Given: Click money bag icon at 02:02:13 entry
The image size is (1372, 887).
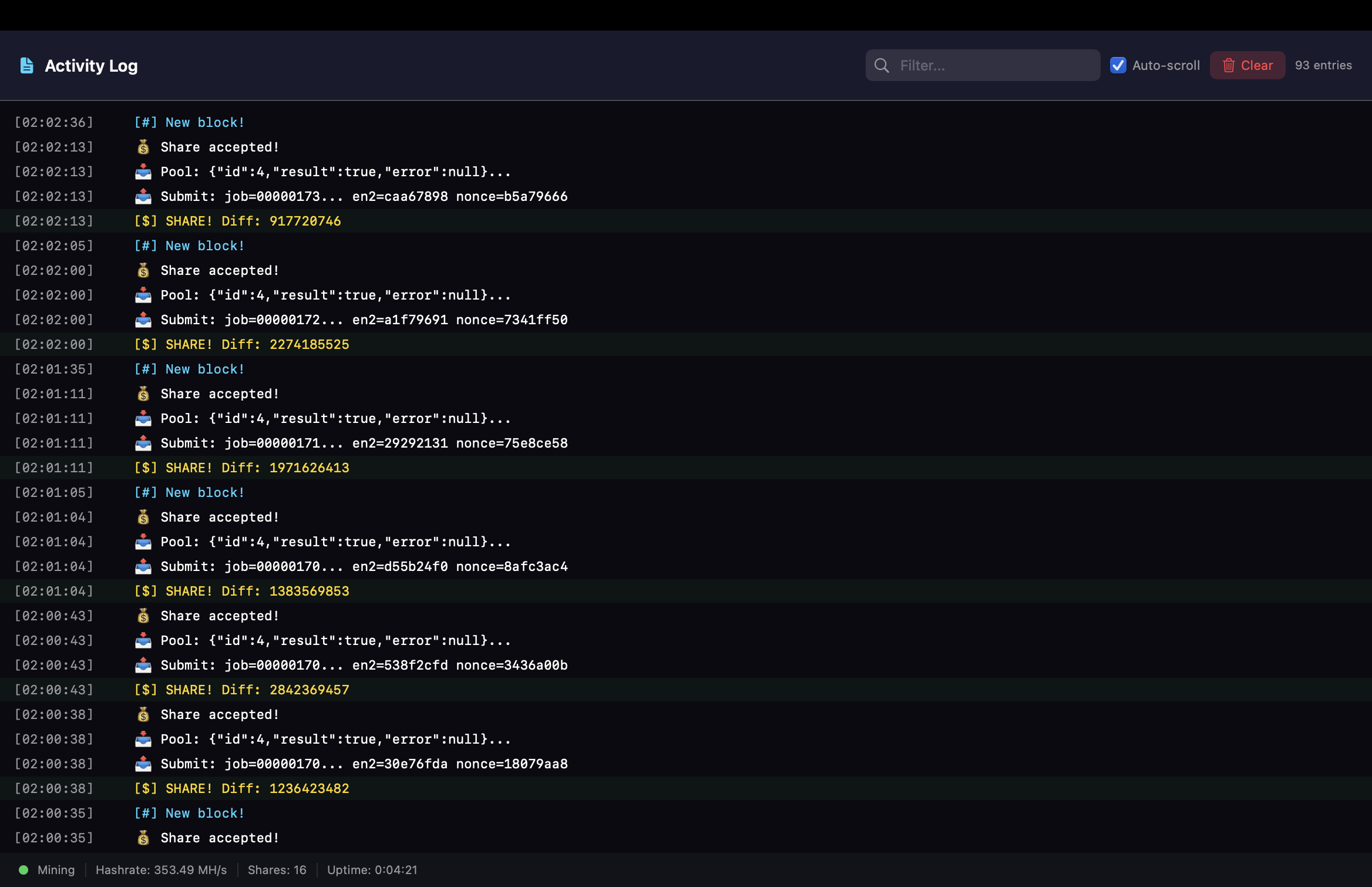Looking at the screenshot, I should click(x=143, y=147).
